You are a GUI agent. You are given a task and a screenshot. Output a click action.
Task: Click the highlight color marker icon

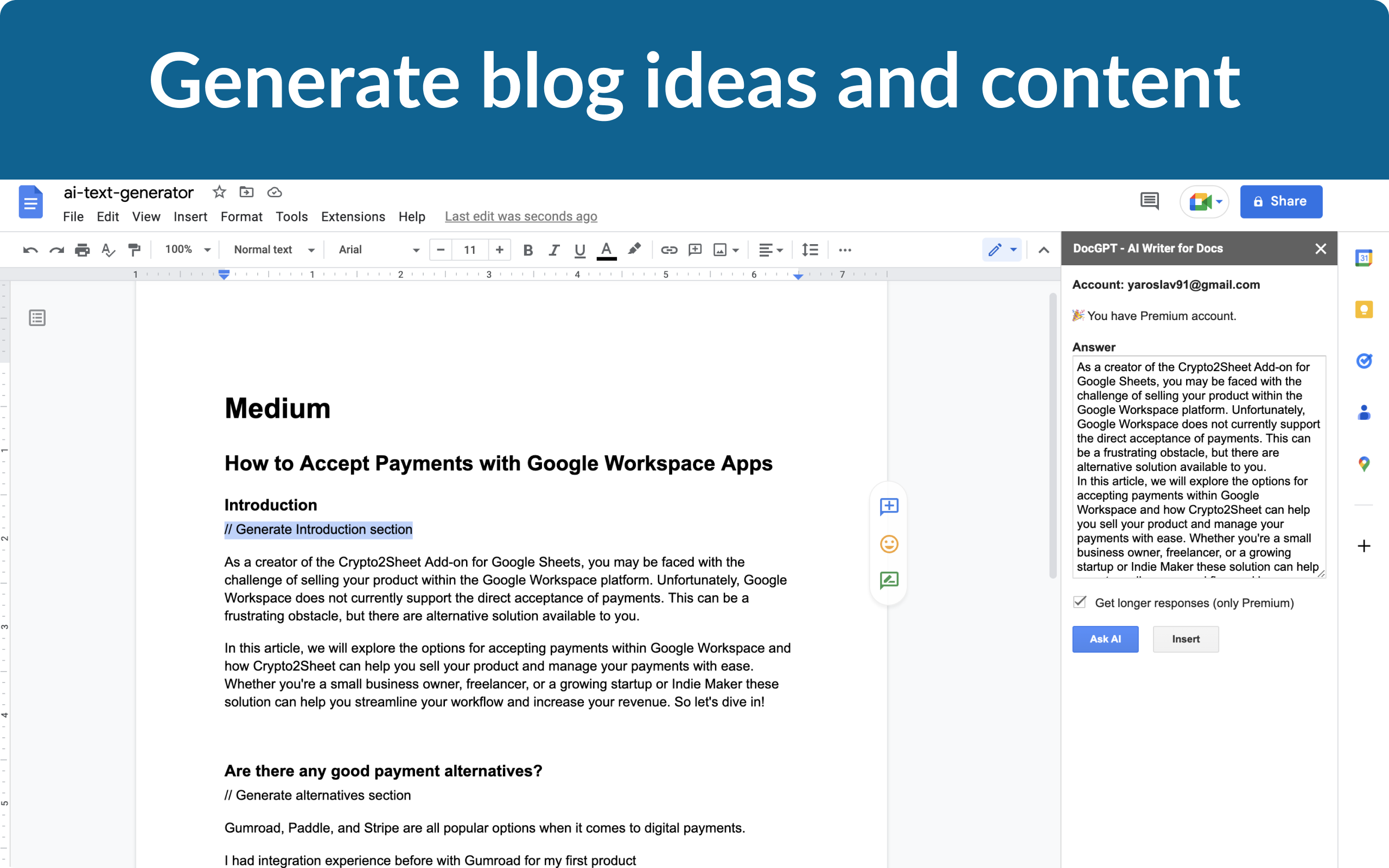pos(634,250)
